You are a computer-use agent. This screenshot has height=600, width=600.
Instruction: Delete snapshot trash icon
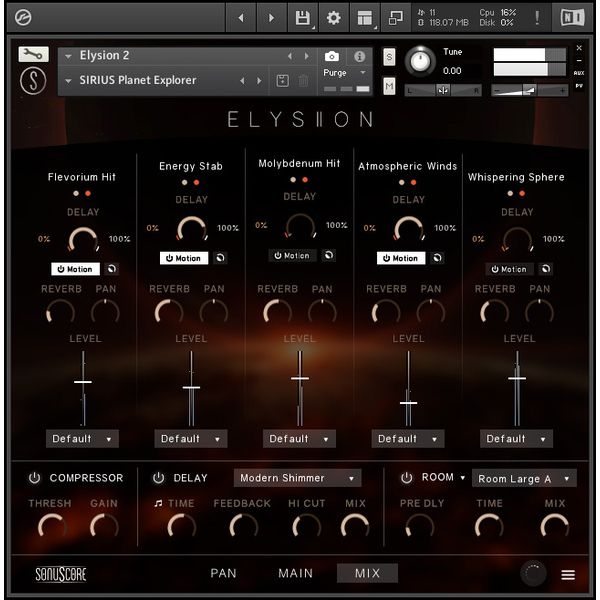(x=303, y=81)
